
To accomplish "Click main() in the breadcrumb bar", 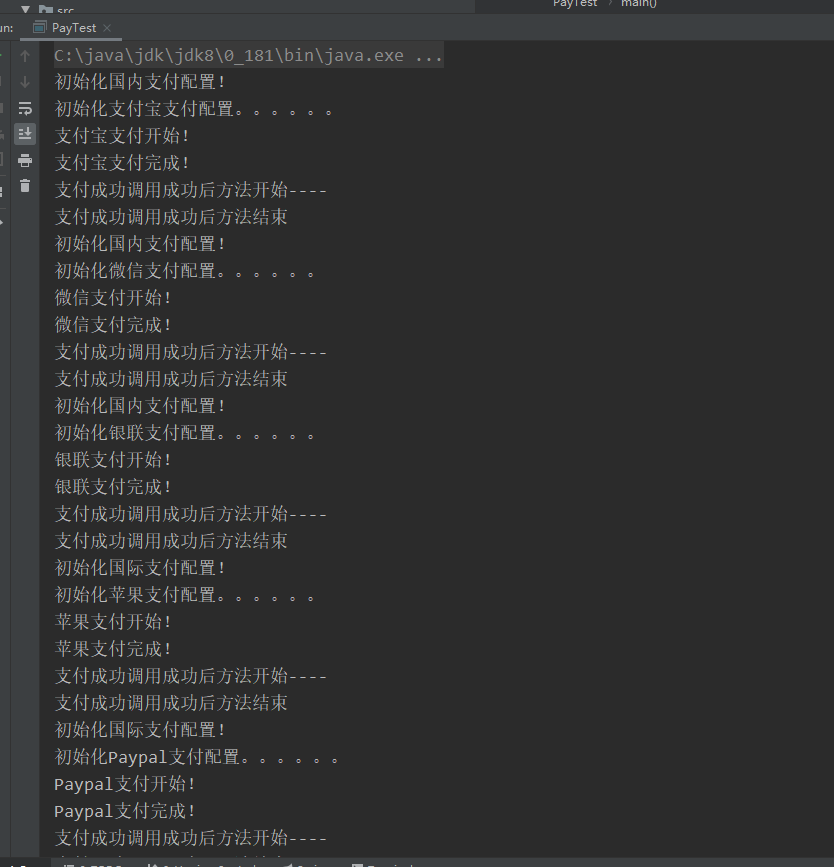I will coord(638,4).
